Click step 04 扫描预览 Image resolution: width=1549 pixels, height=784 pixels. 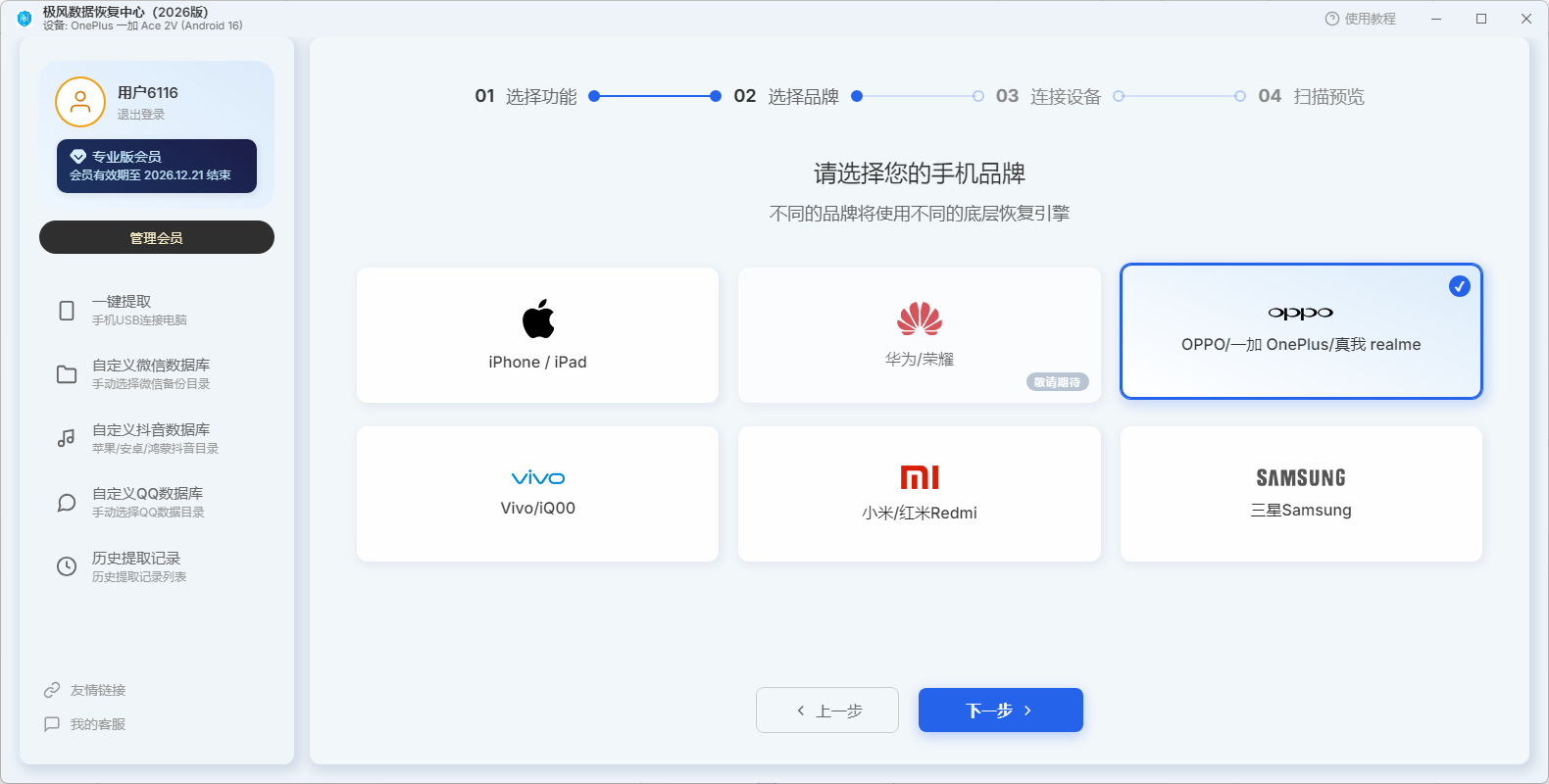(1312, 96)
